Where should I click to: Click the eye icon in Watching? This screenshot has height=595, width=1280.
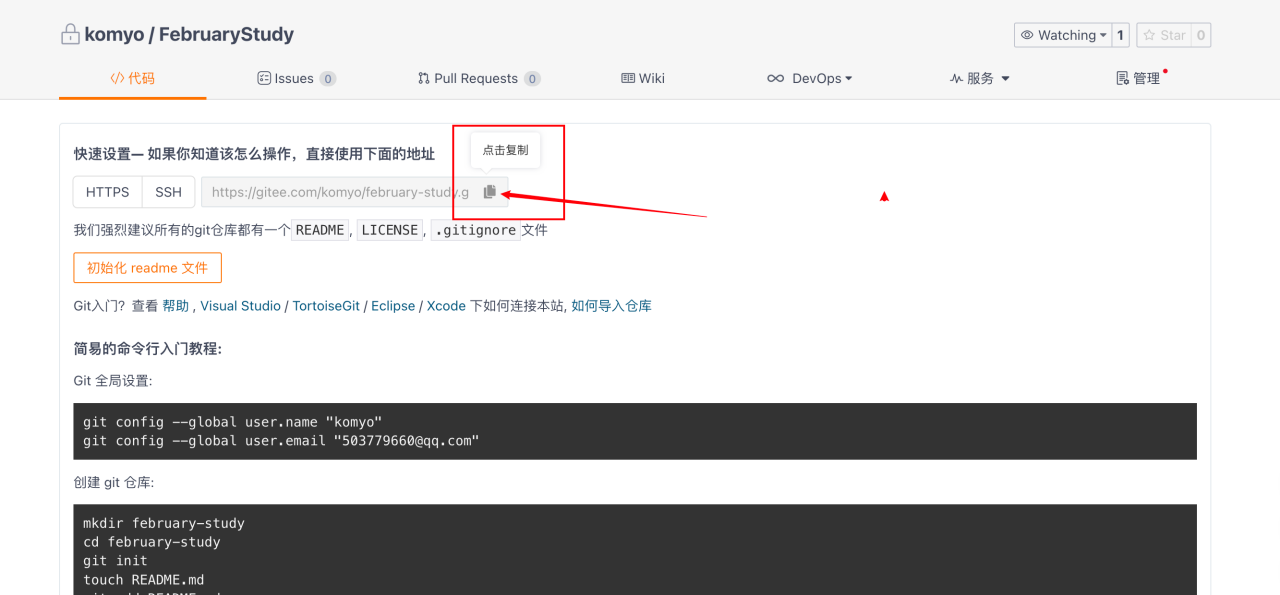click(1027, 35)
